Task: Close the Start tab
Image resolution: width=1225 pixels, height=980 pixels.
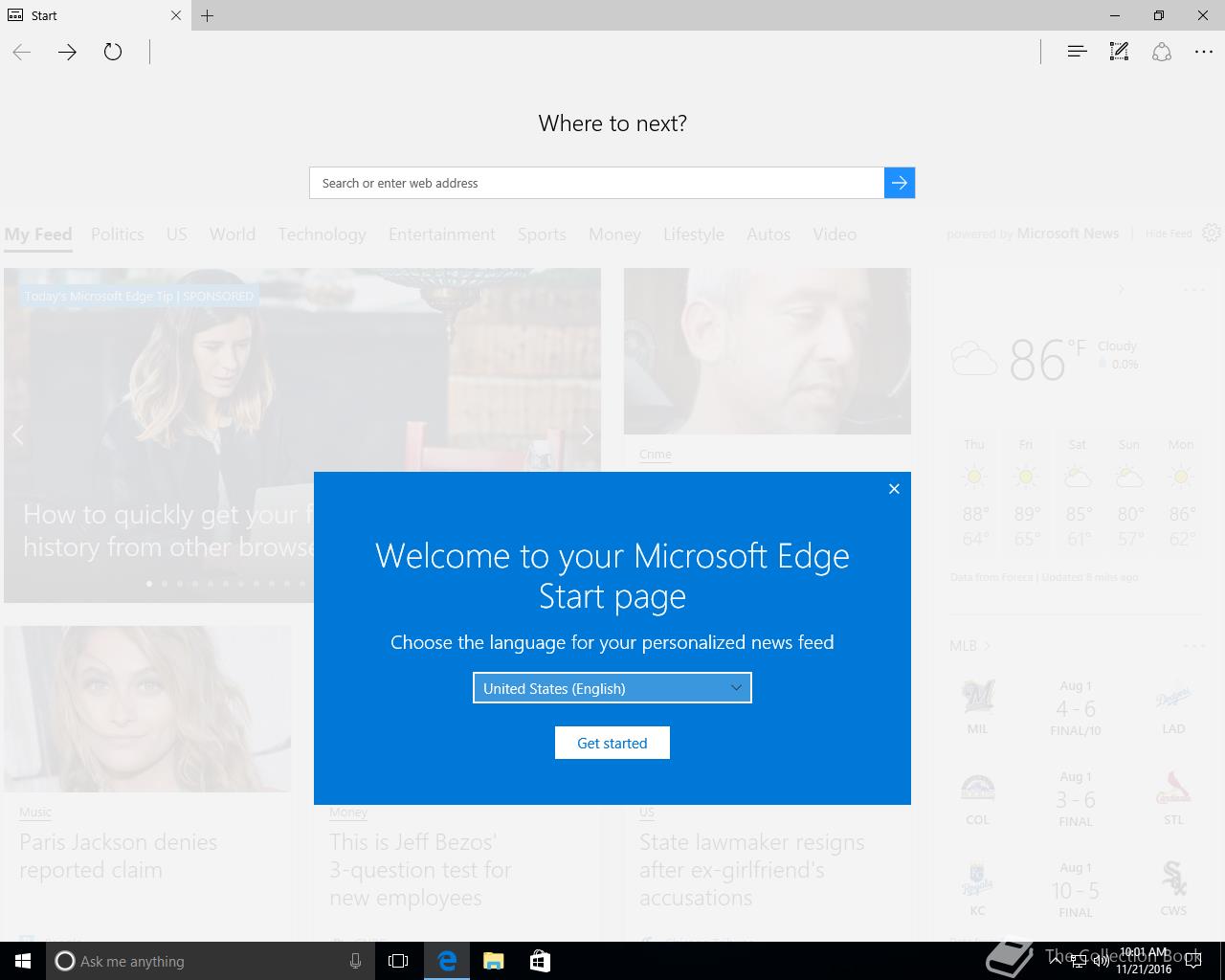Action: click(x=175, y=15)
